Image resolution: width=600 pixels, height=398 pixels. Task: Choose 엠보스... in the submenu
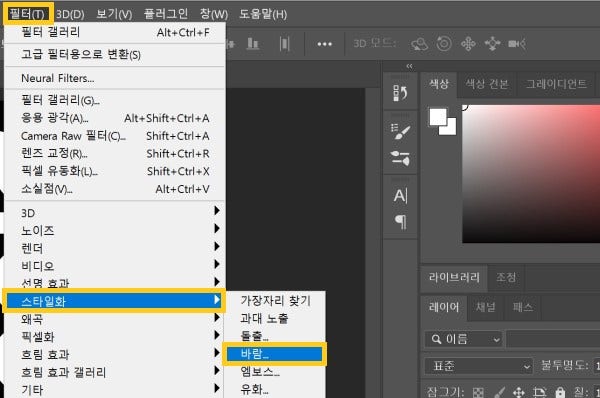point(276,372)
